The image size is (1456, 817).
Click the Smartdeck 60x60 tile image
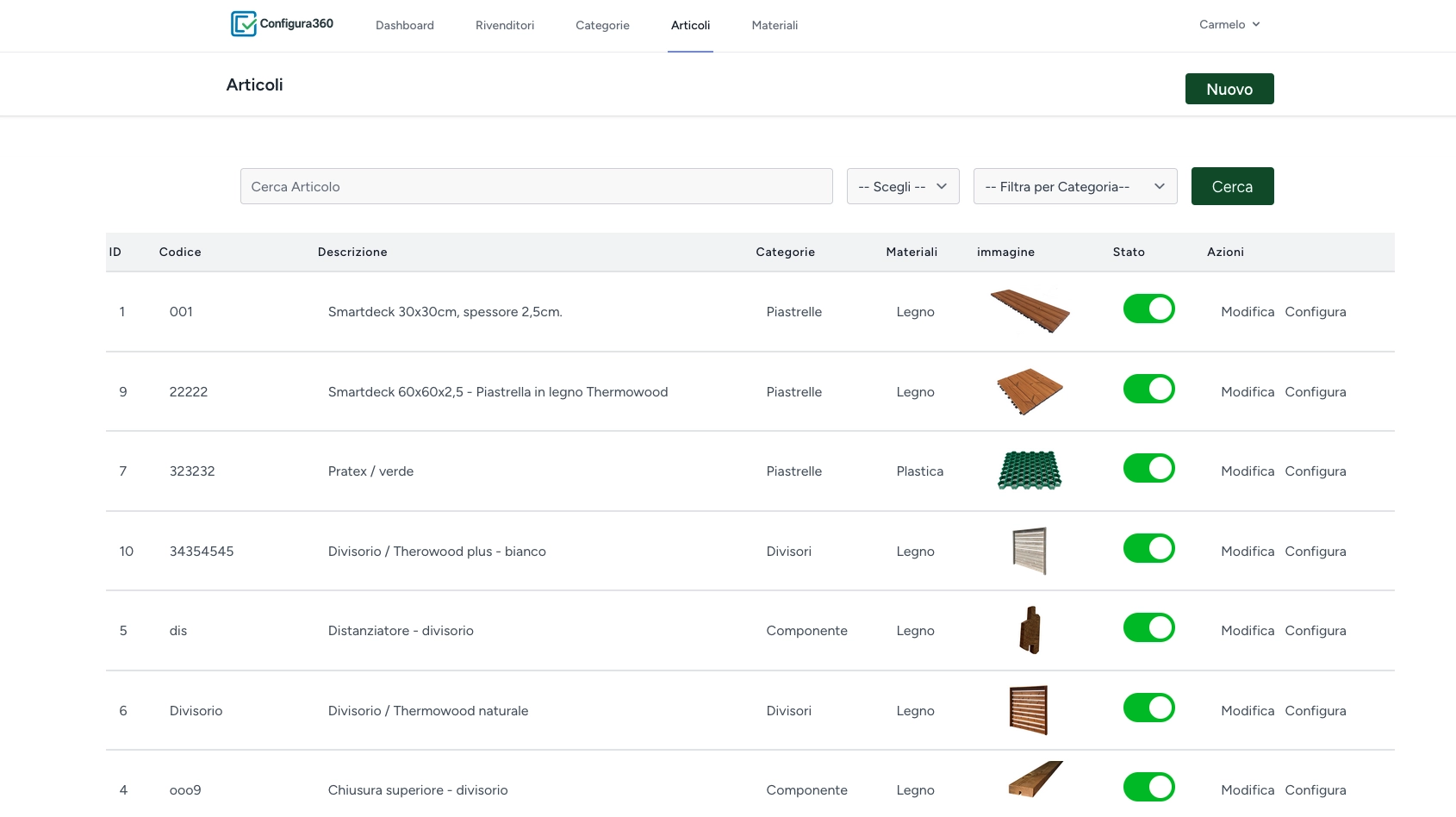[x=1030, y=391]
